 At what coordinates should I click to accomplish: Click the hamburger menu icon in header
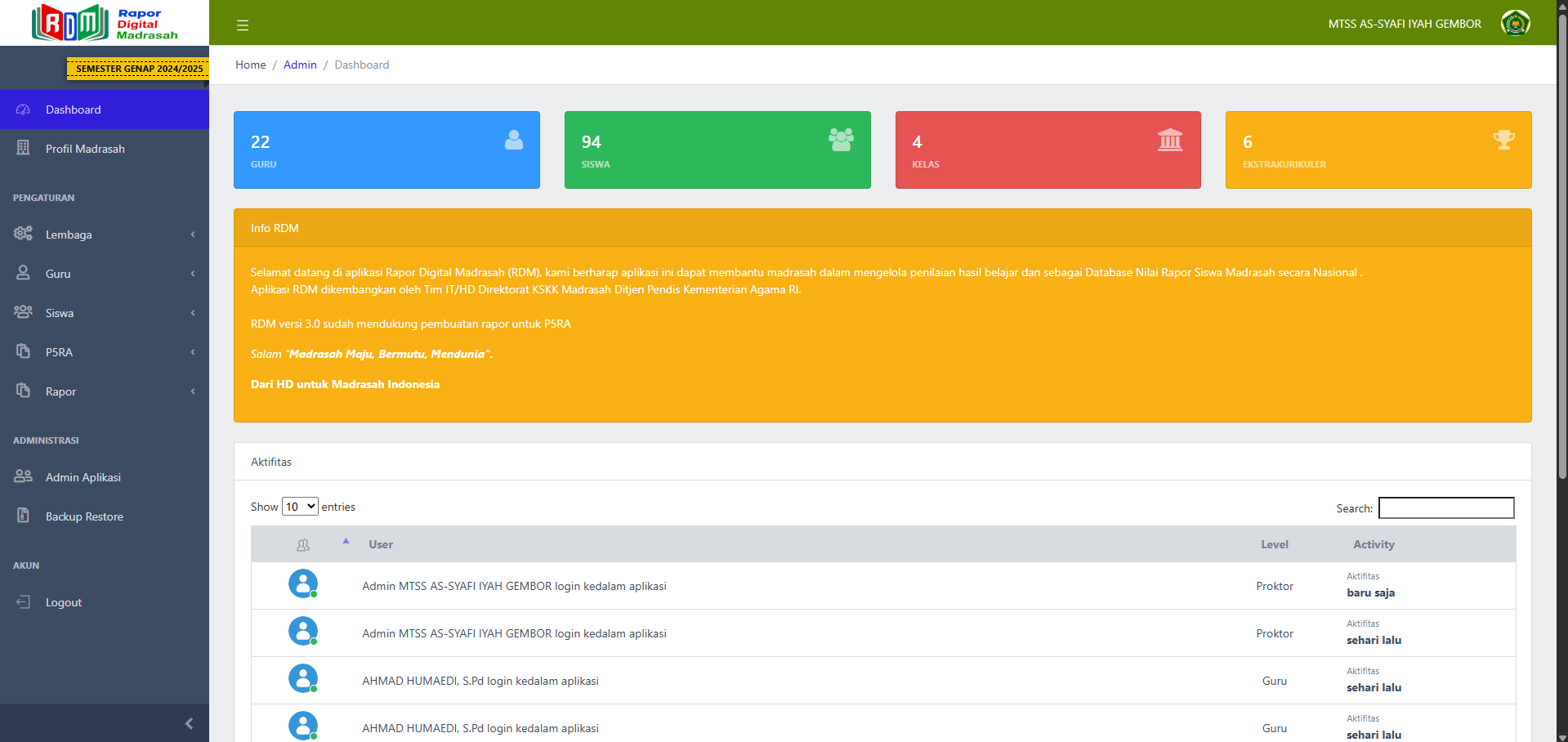coord(243,25)
